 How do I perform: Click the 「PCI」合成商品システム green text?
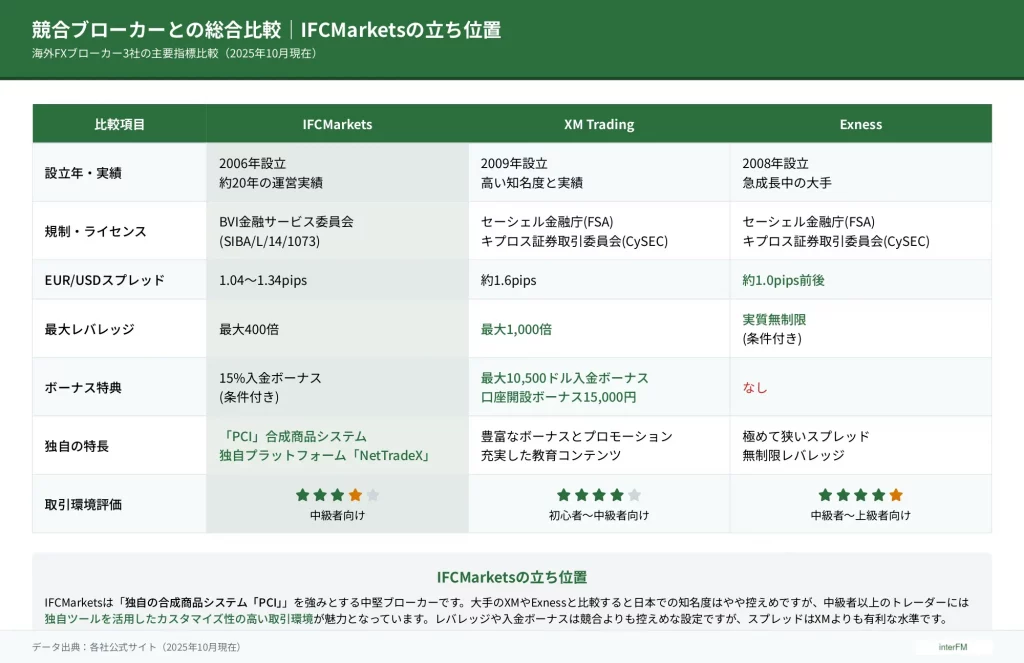[x=293, y=437]
